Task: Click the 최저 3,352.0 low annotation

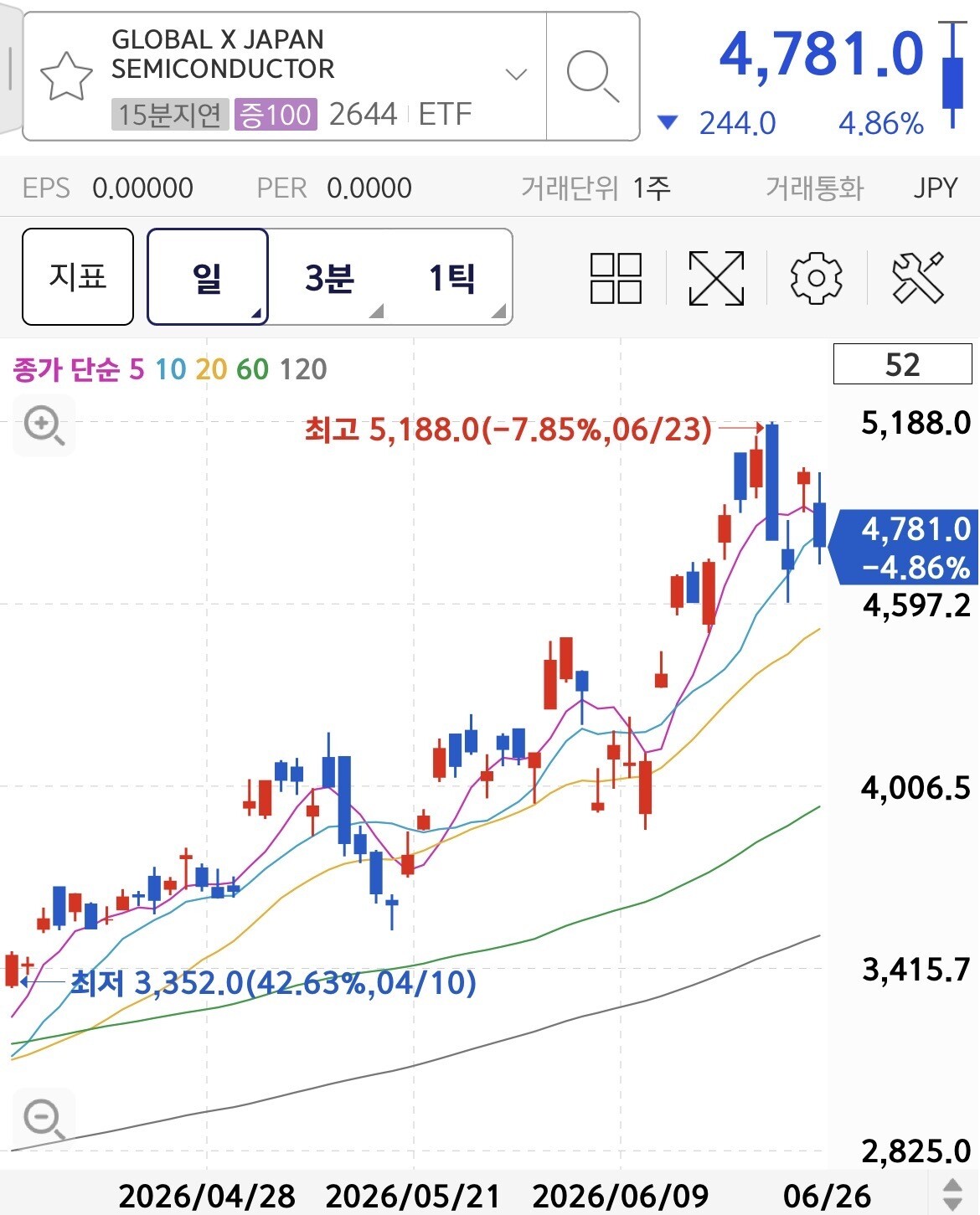Action: coord(273,982)
